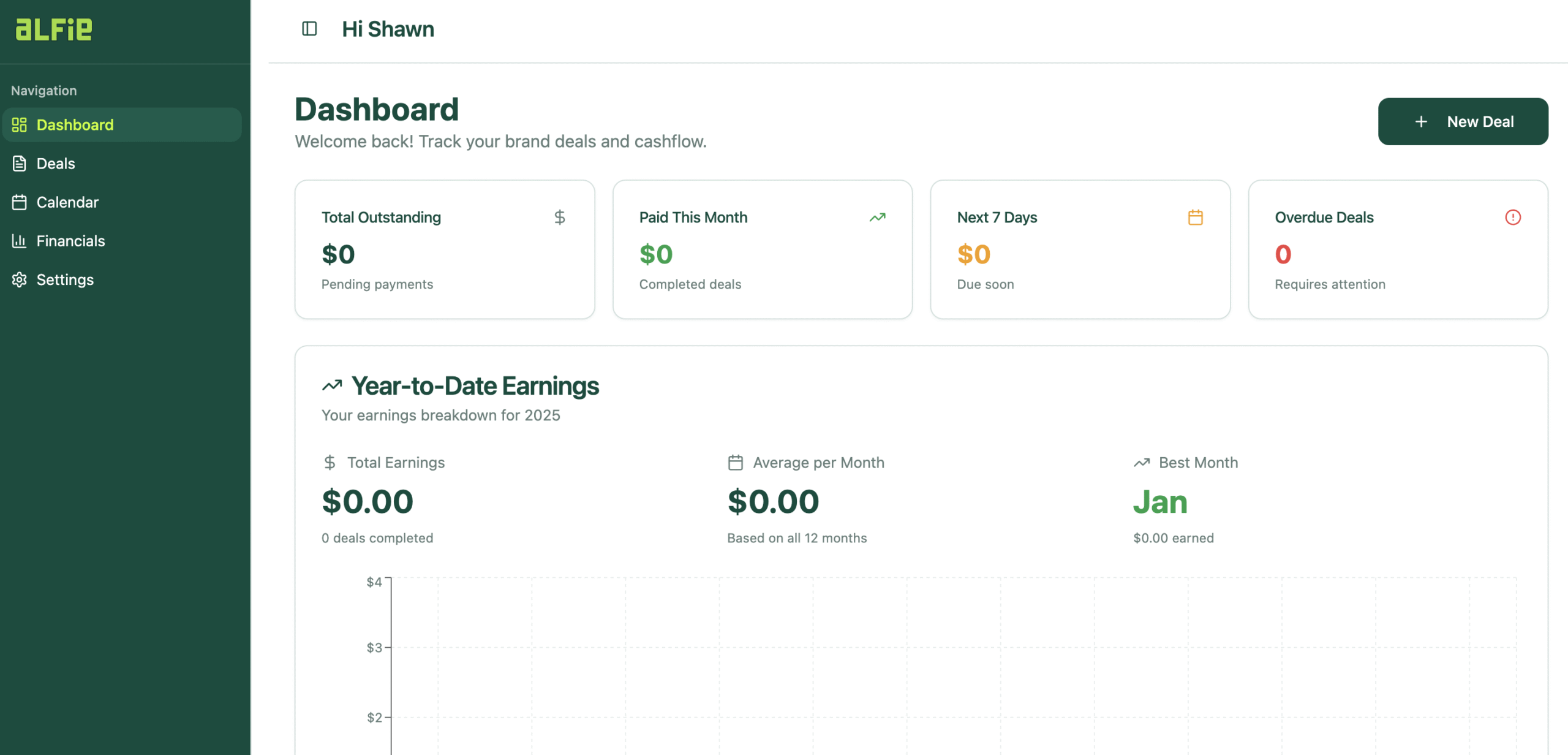Image resolution: width=1568 pixels, height=755 pixels.
Task: Click the dollar icon on Total Outstanding
Action: coord(559,217)
